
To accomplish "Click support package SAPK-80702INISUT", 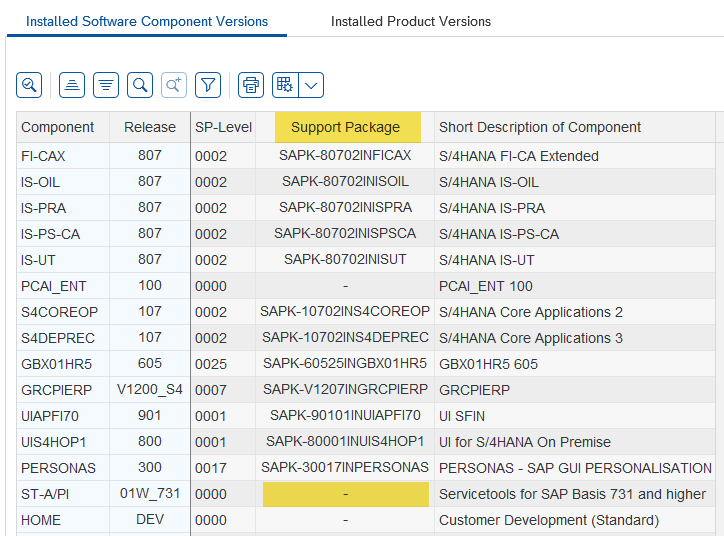I will (x=345, y=259).
